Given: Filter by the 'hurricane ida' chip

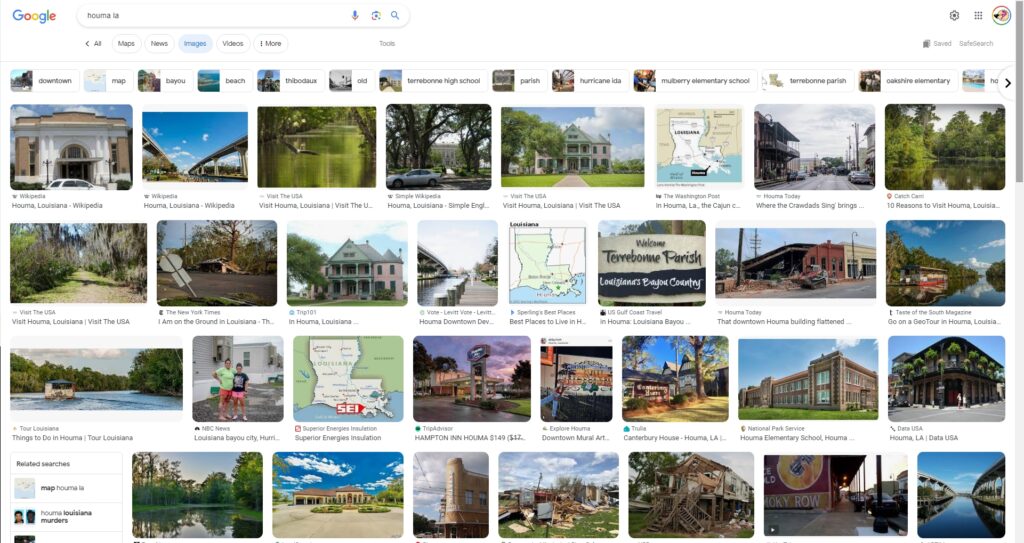Looking at the screenshot, I should click(x=590, y=81).
